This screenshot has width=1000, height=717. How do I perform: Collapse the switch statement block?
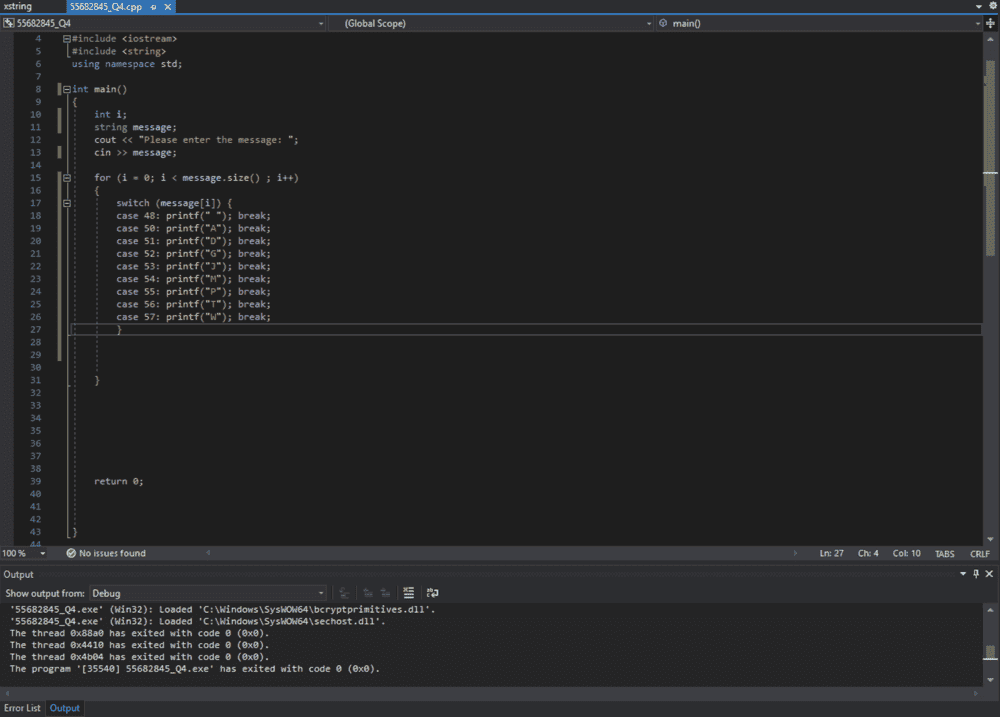tap(66, 203)
